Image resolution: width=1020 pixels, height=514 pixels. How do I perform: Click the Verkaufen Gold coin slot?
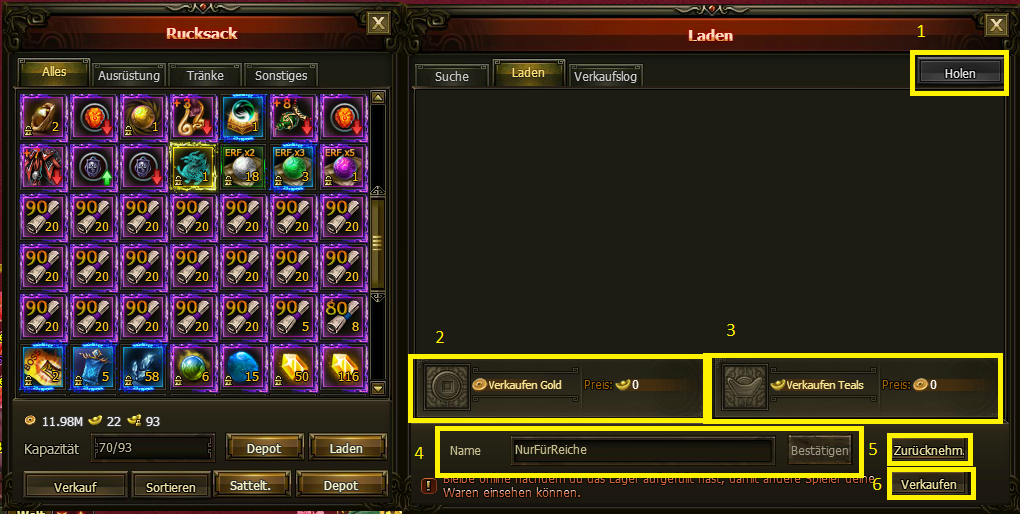pos(448,388)
